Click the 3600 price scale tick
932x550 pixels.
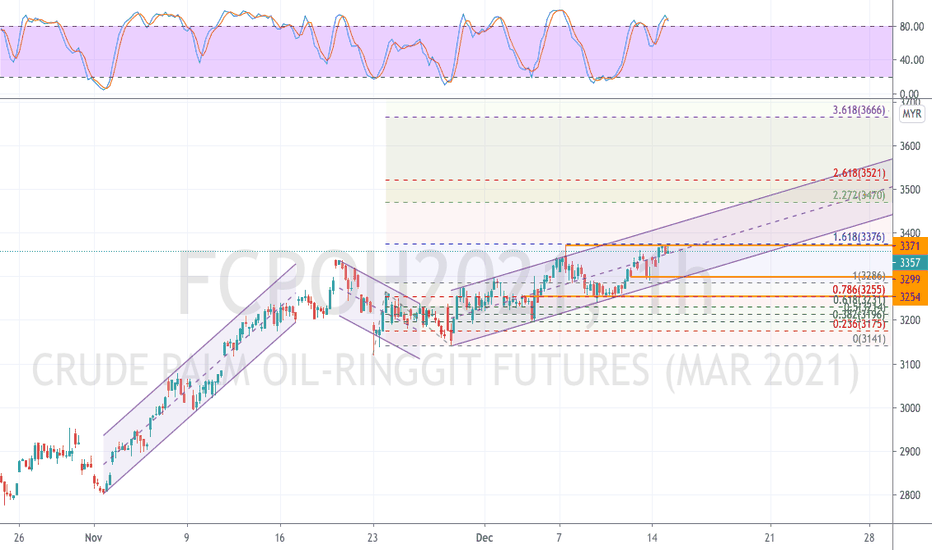coord(910,146)
